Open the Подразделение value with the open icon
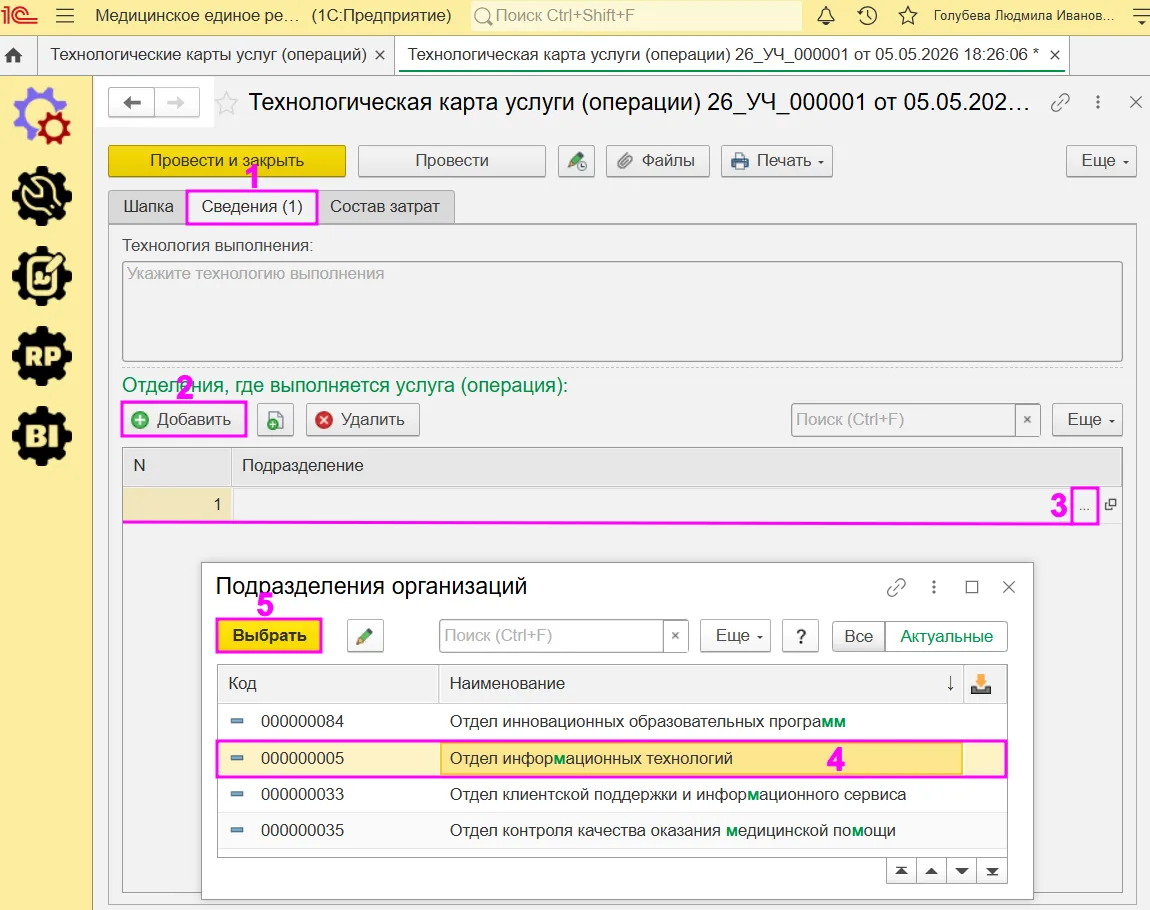1150x910 pixels. 1110,504
